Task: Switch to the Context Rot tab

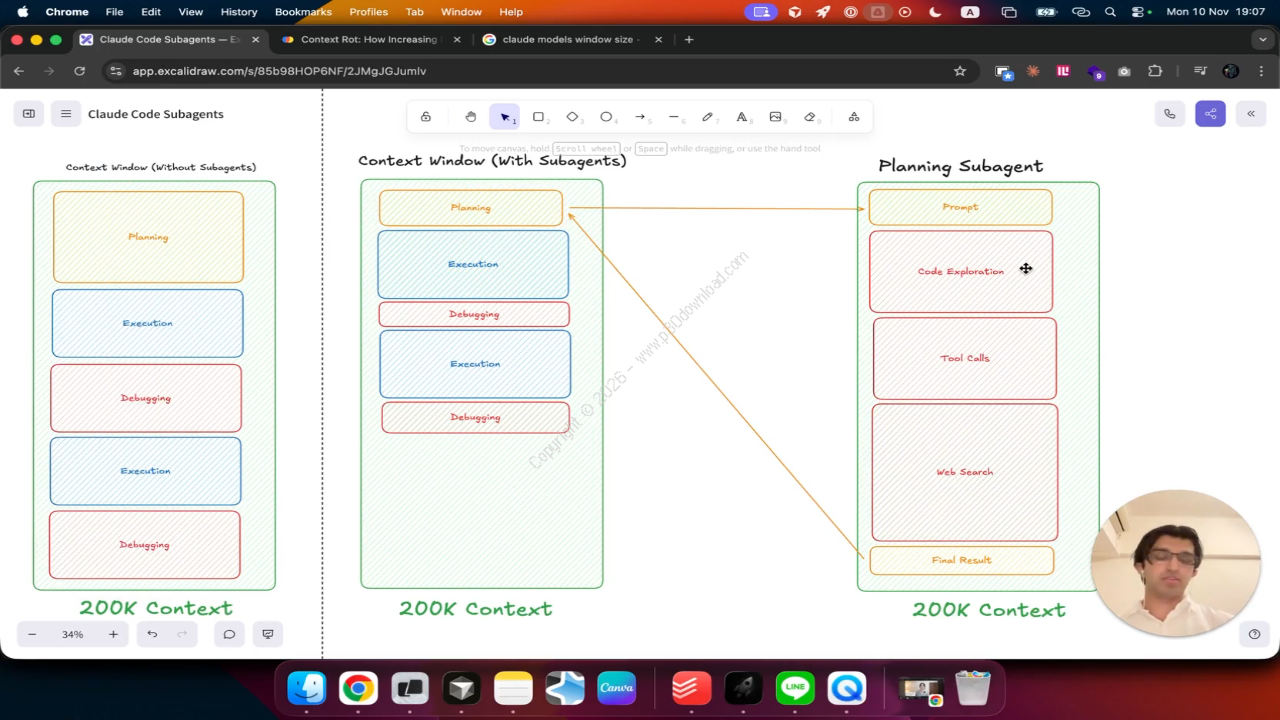Action: (x=369, y=40)
